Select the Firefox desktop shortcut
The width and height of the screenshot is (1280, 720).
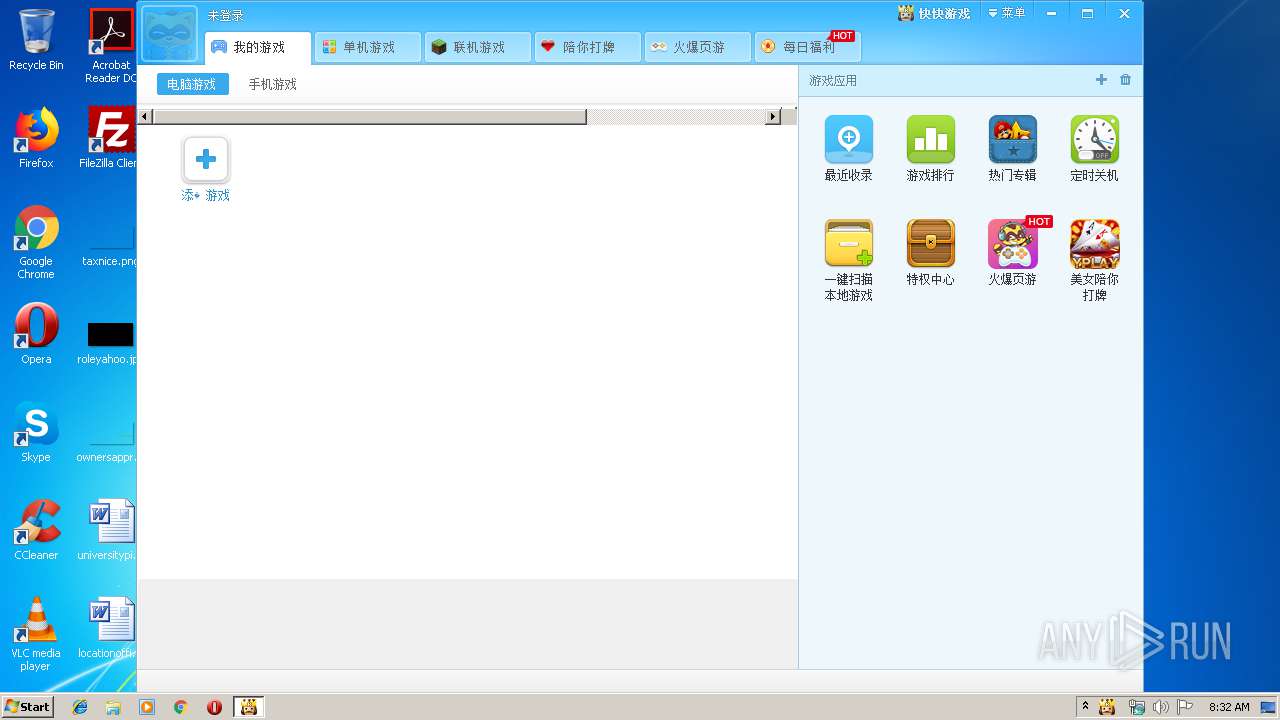(36, 138)
